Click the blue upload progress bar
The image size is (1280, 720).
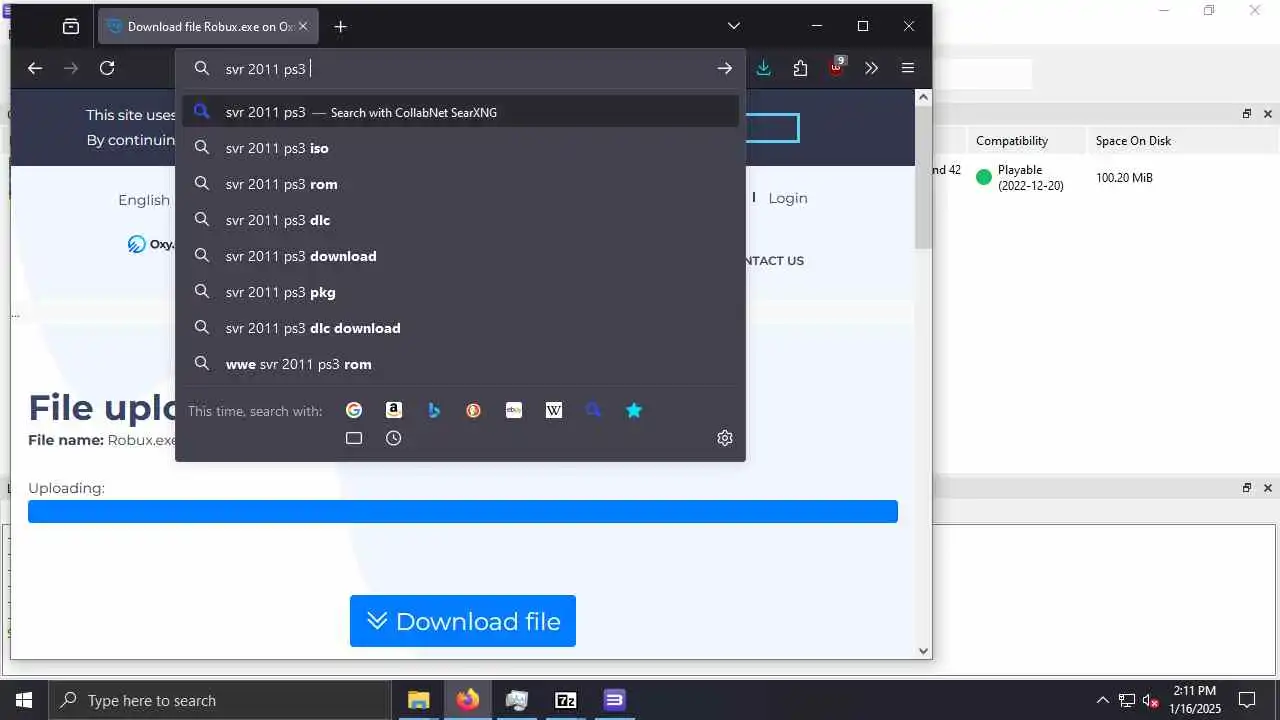point(463,511)
